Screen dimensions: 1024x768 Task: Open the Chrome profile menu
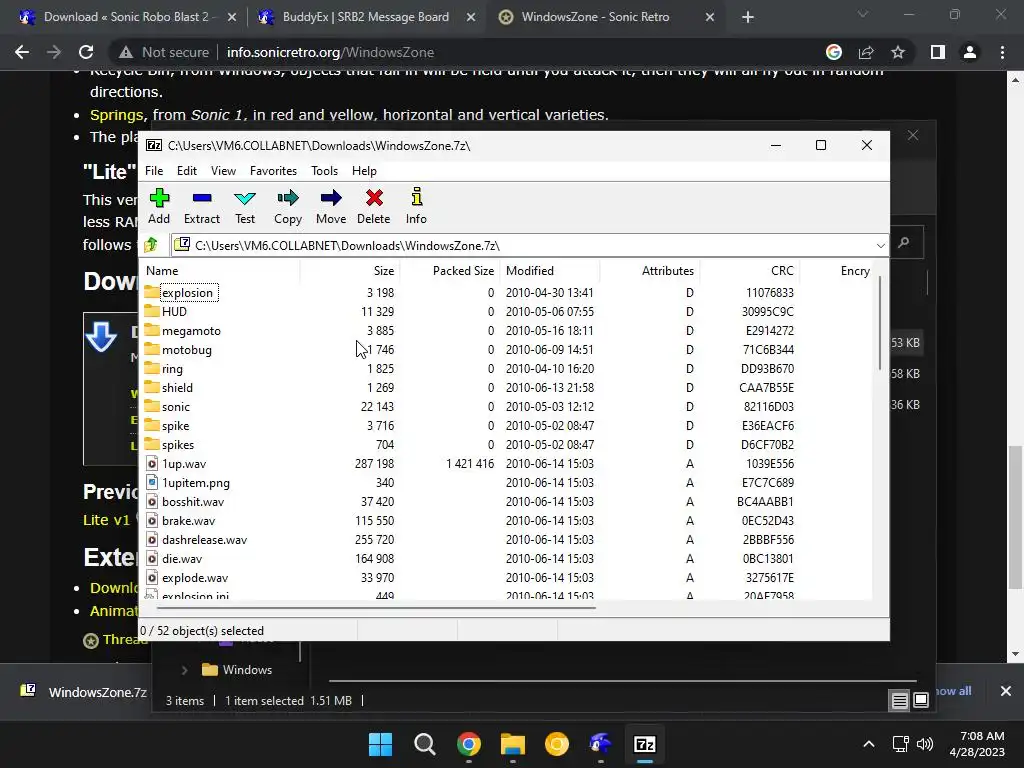click(970, 52)
